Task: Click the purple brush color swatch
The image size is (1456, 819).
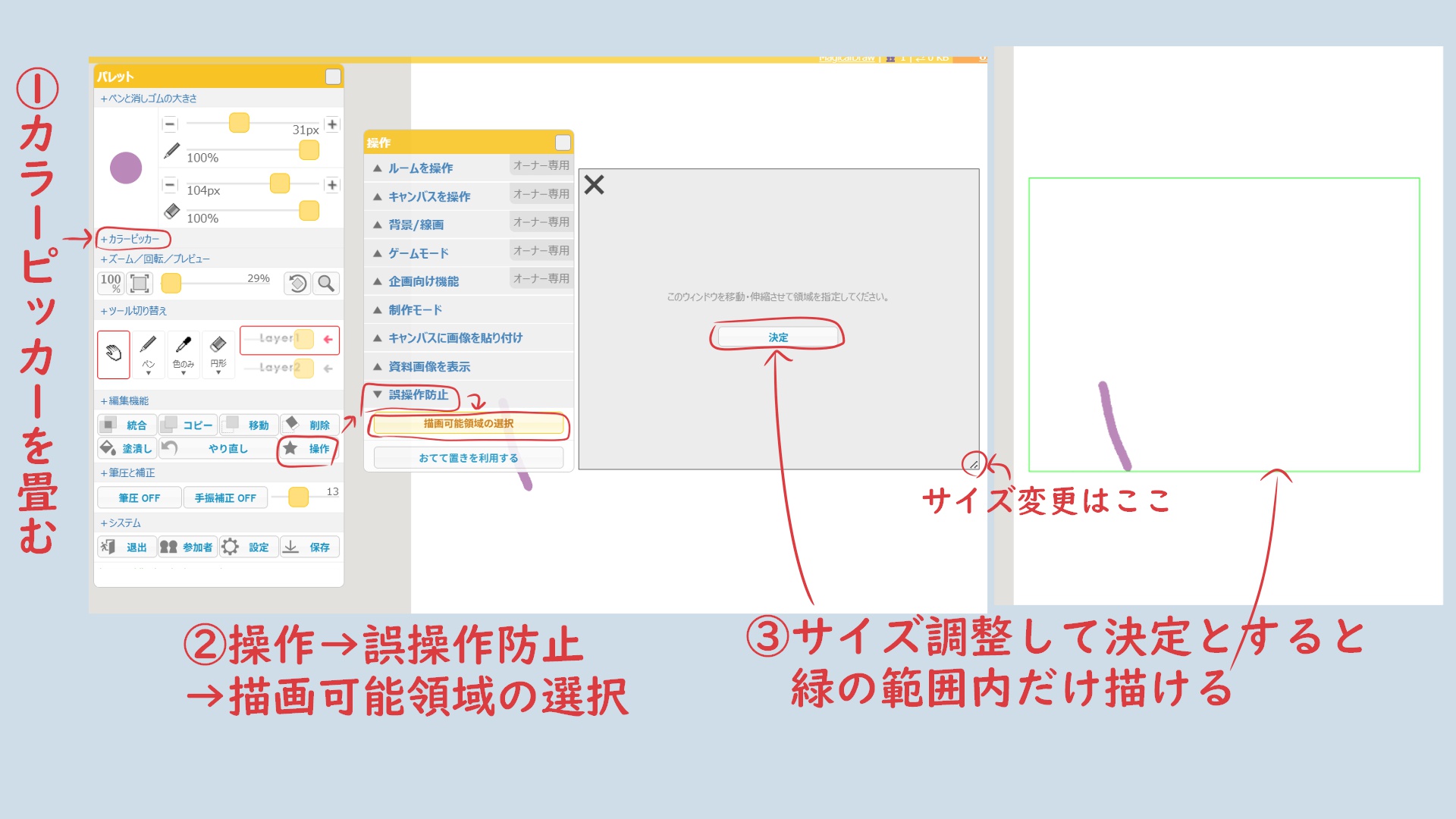Action: click(126, 168)
